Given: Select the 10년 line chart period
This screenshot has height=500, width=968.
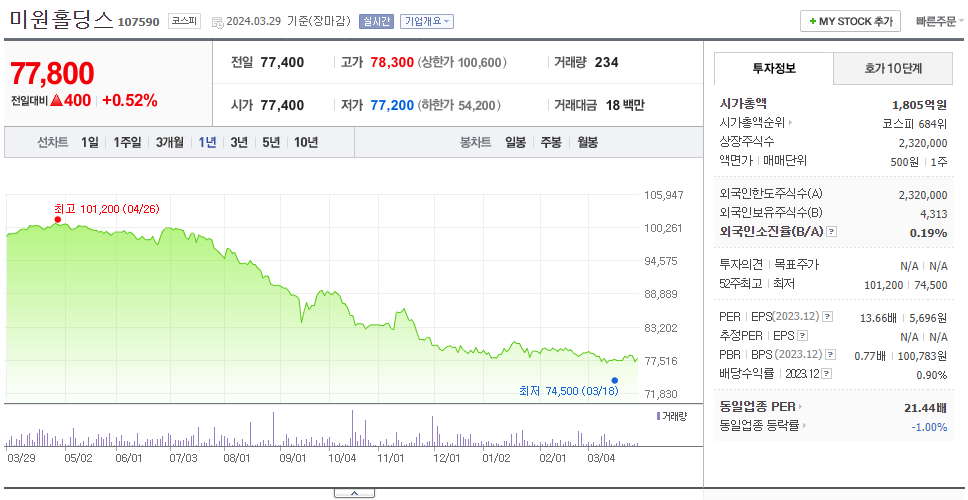Looking at the screenshot, I should pos(306,143).
